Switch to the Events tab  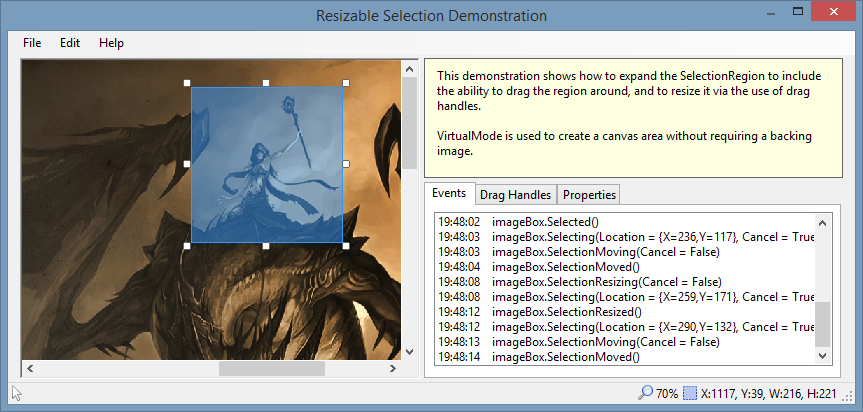pyautogui.click(x=450, y=193)
